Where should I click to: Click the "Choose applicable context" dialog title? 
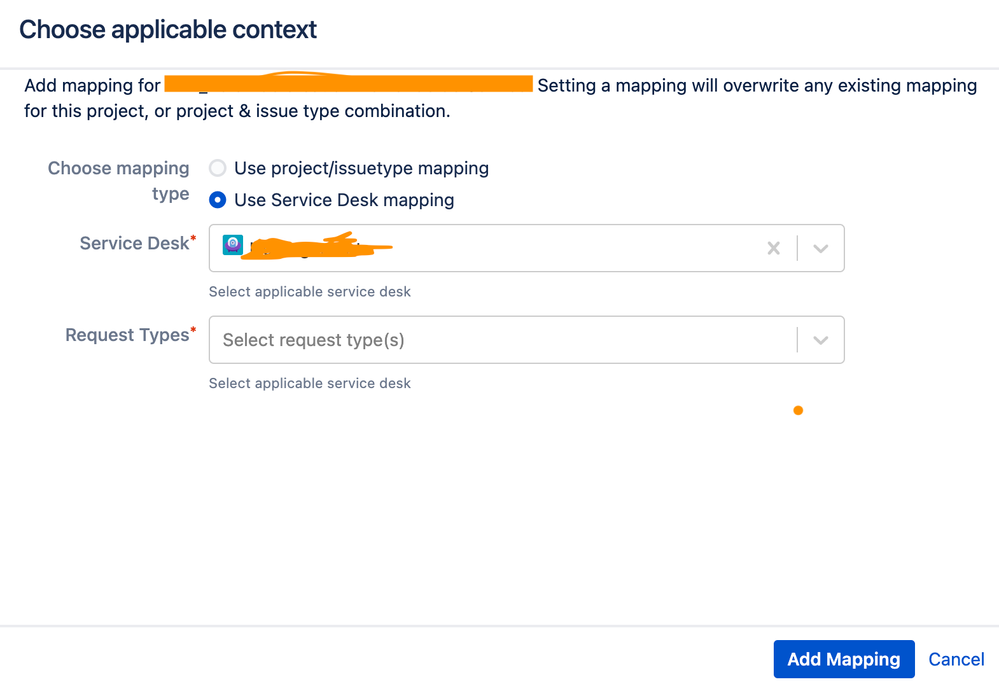point(168,30)
